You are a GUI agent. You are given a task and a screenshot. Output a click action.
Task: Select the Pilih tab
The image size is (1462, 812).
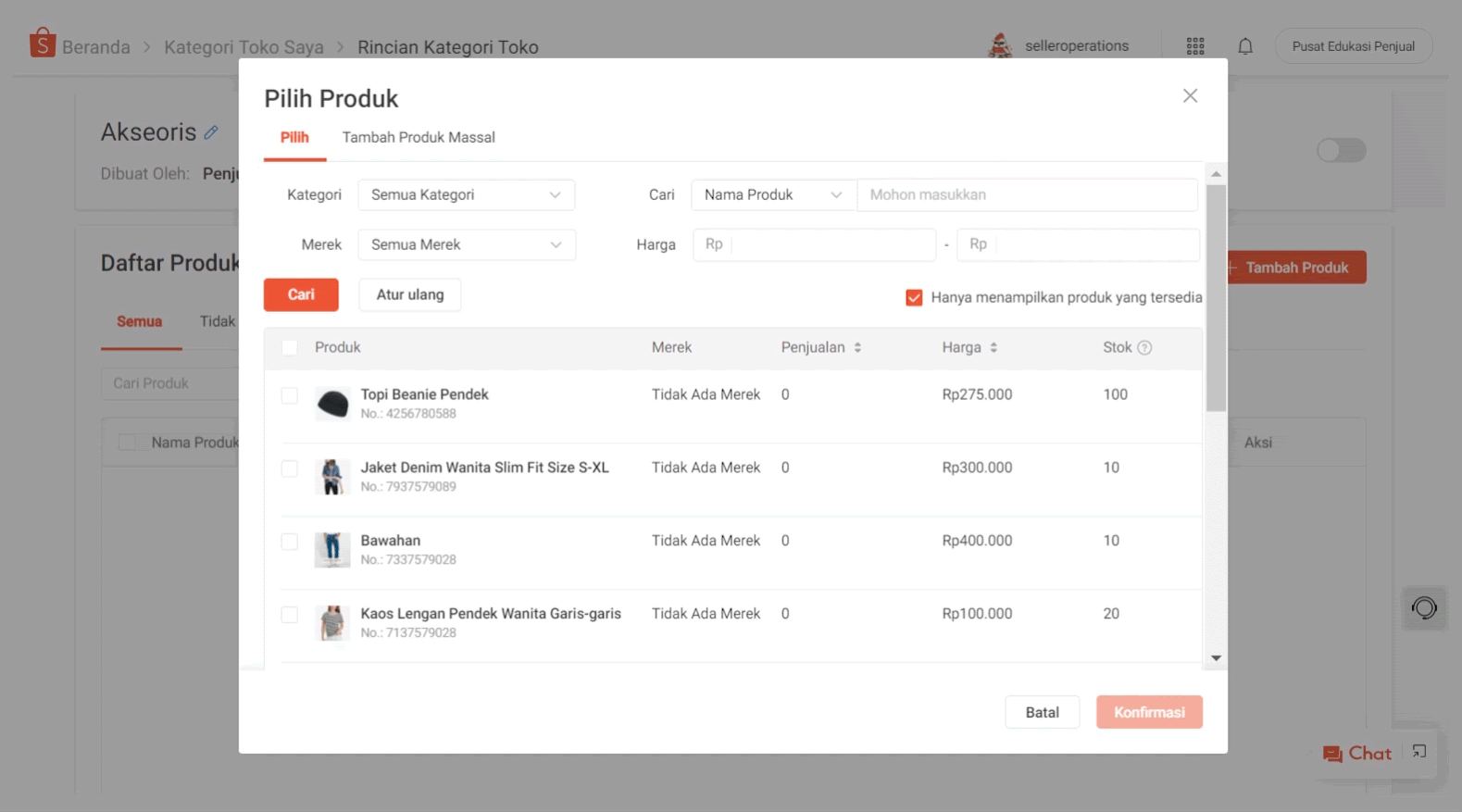(294, 138)
